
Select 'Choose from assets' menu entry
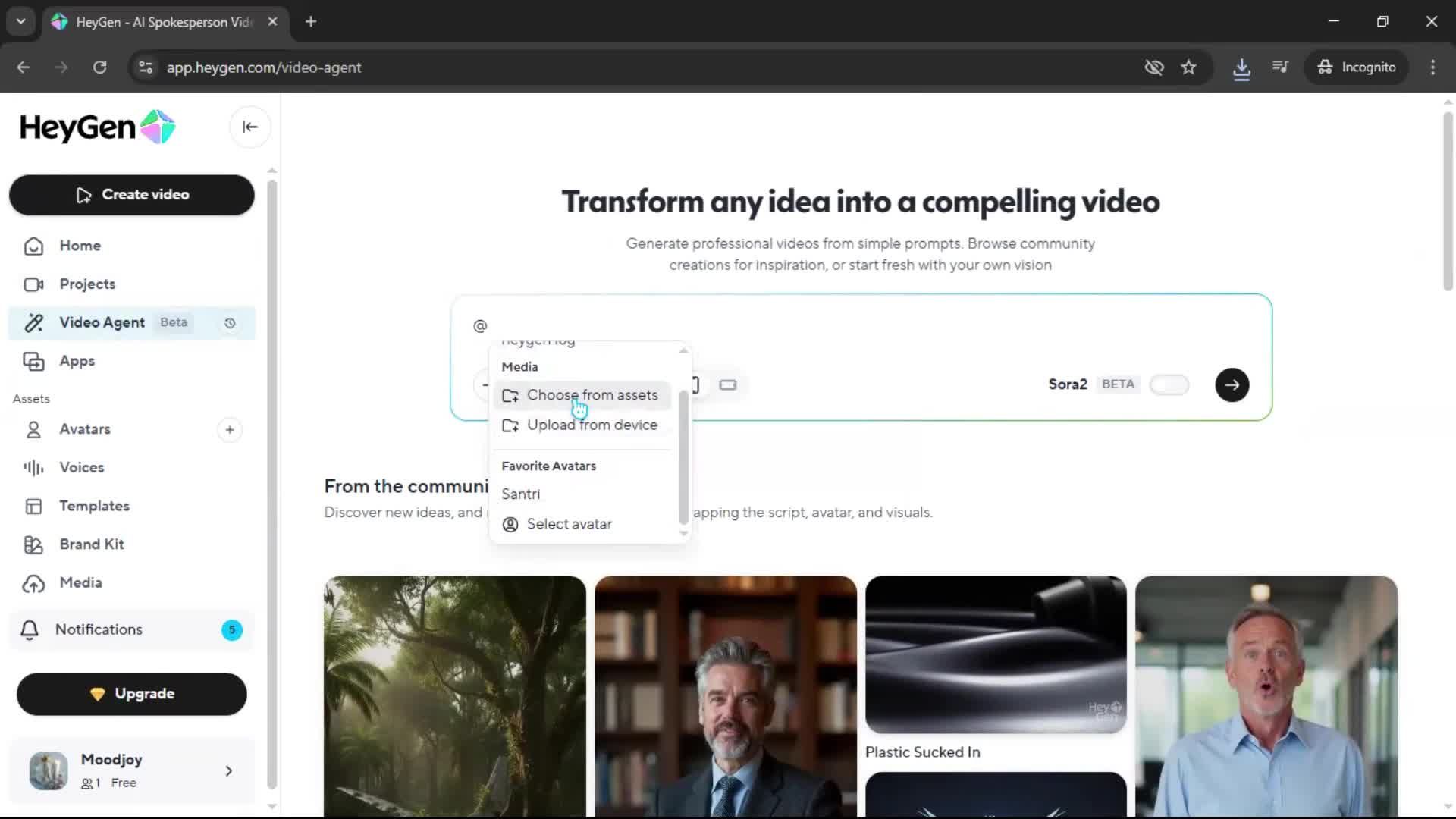click(x=591, y=395)
